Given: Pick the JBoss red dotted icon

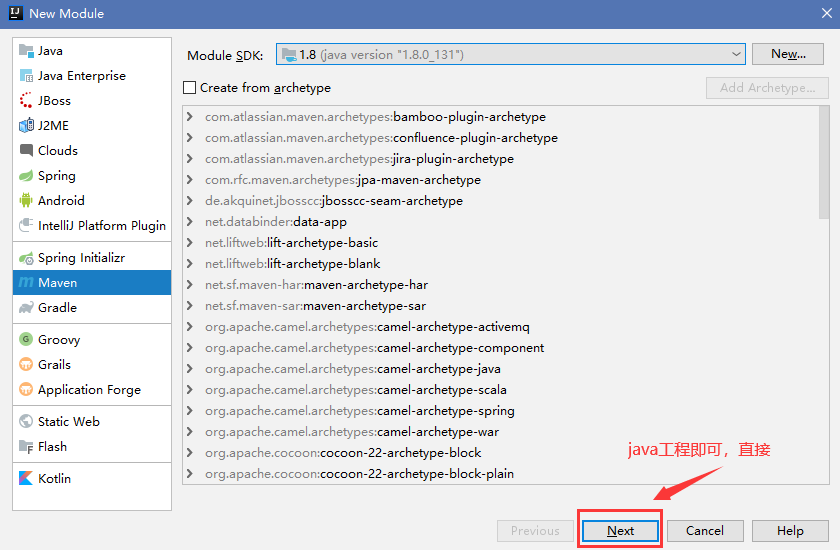Looking at the screenshot, I should click(x=26, y=101).
